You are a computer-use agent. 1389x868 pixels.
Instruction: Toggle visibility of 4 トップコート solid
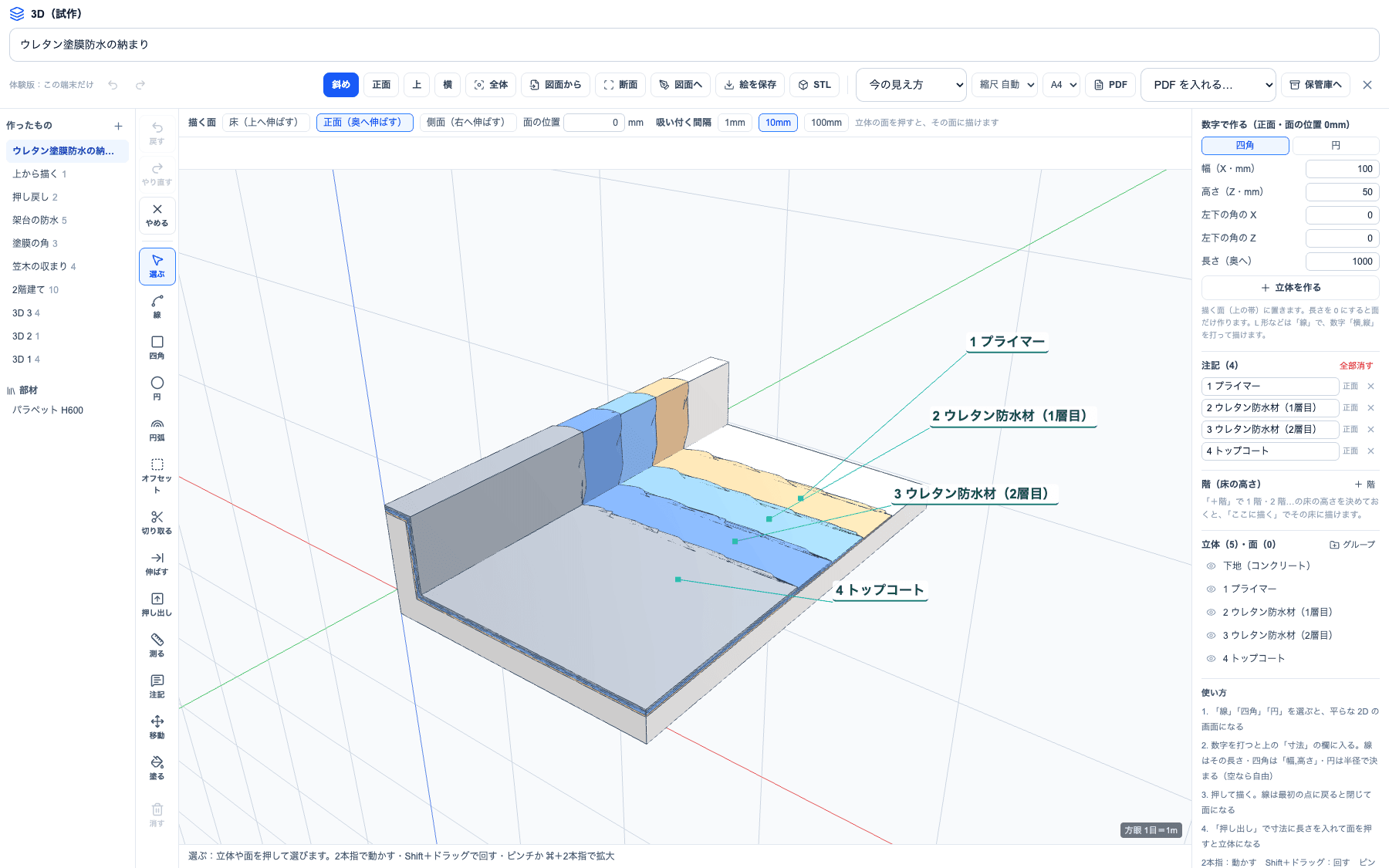coord(1212,659)
